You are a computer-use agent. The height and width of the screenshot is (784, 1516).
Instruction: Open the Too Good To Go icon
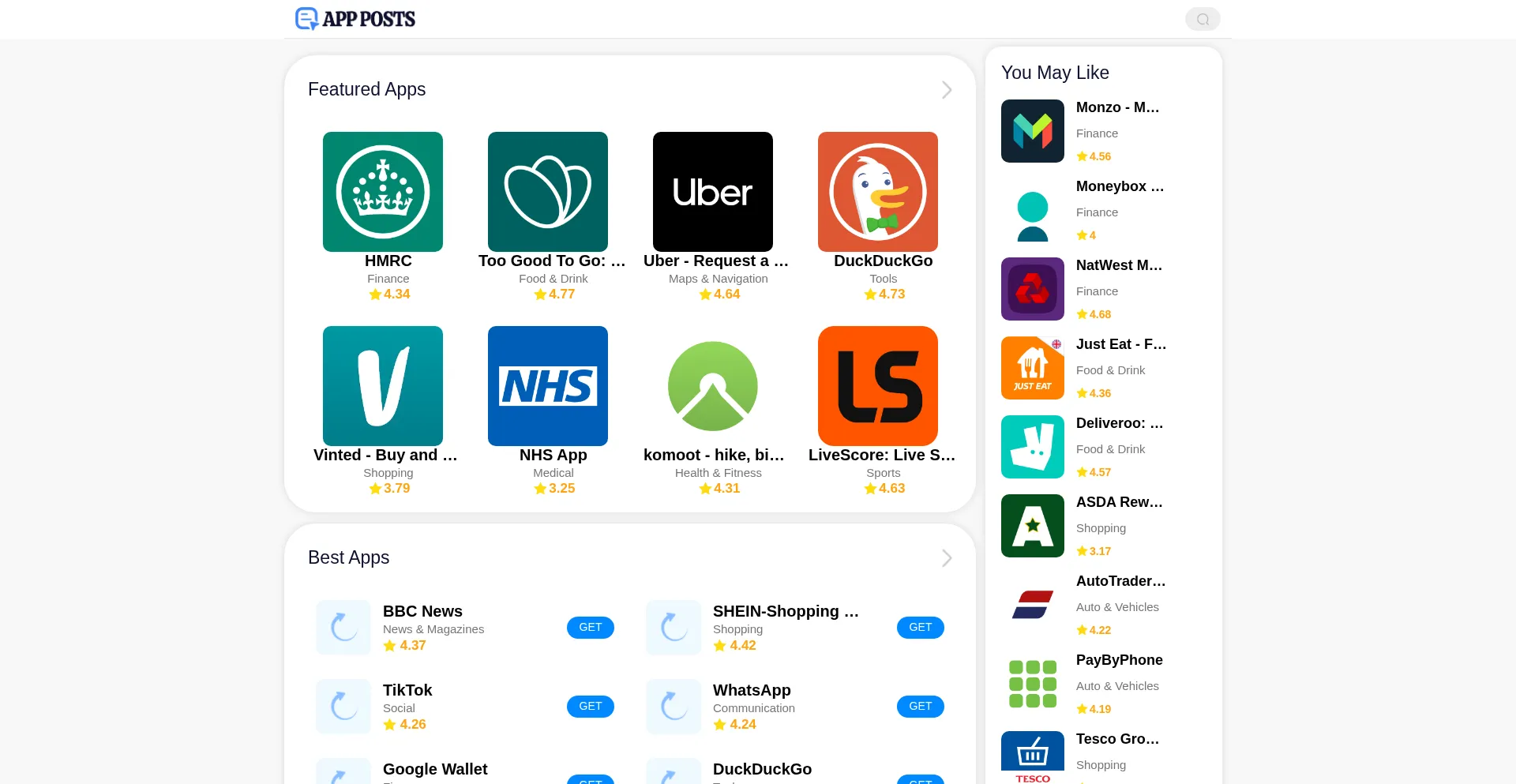click(548, 192)
